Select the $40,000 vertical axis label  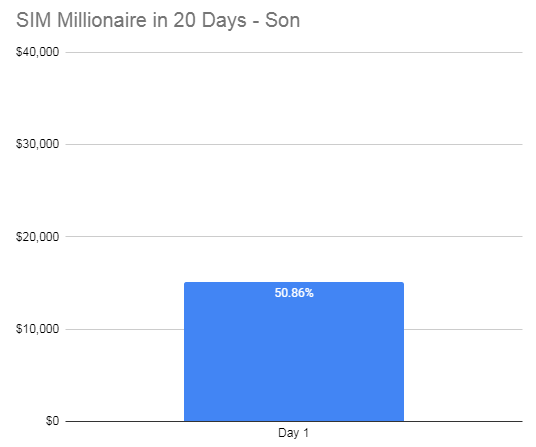[x=37, y=52]
